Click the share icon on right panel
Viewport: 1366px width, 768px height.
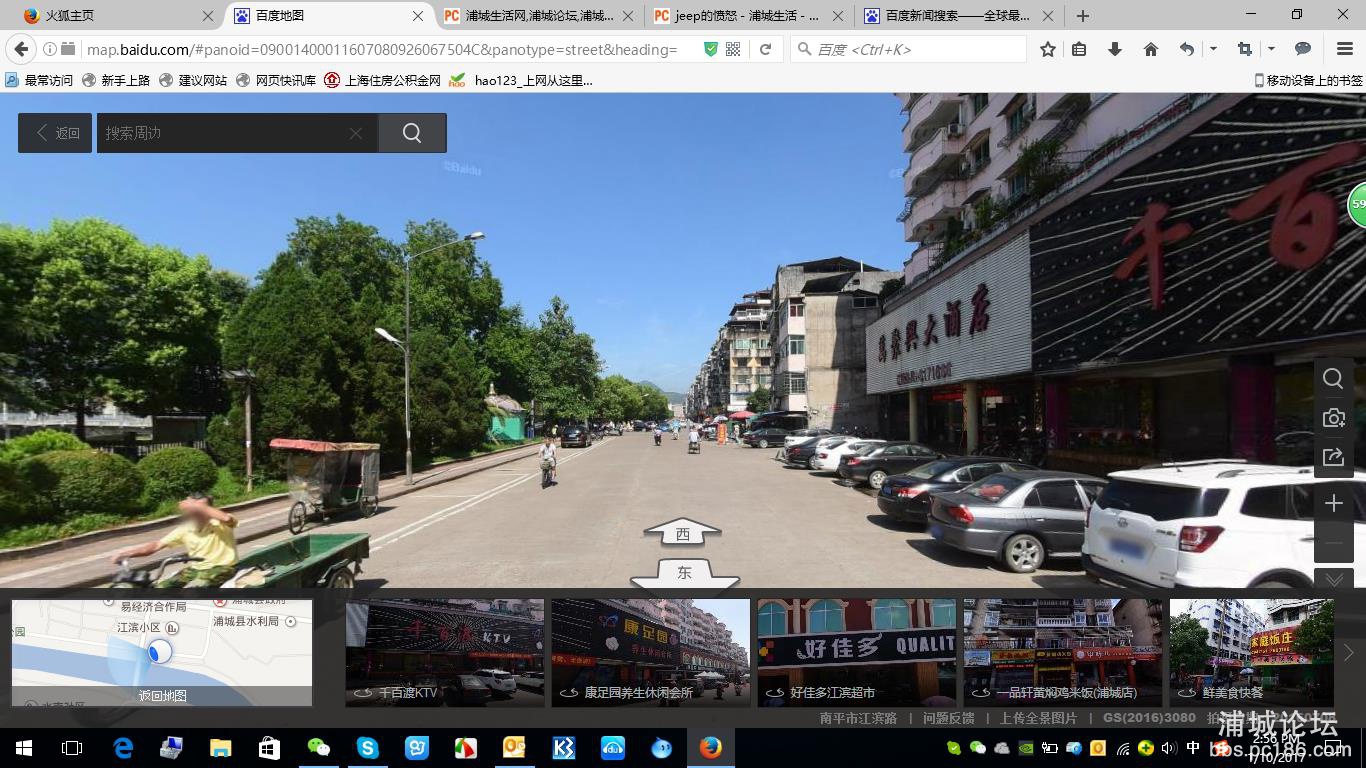click(1333, 457)
